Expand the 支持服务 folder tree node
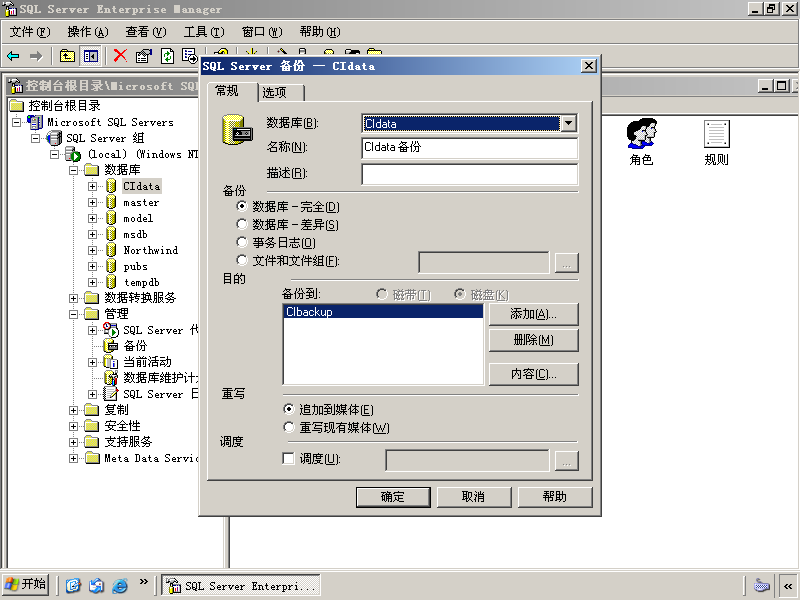 (x=73, y=442)
